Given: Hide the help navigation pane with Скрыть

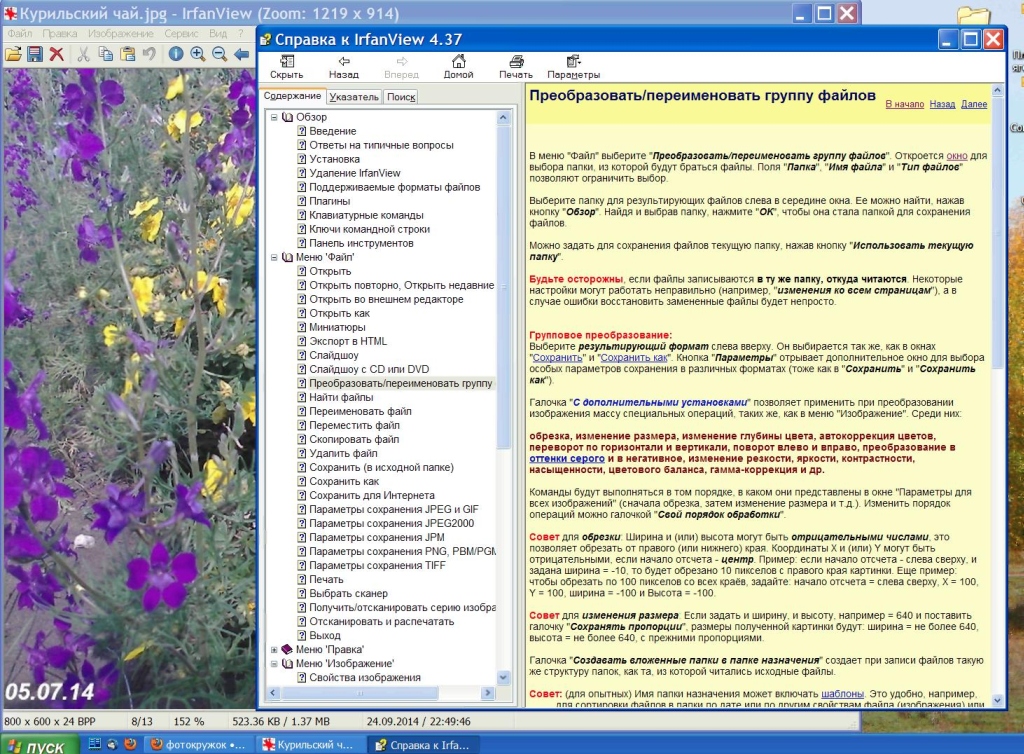Looking at the screenshot, I should coord(286,67).
